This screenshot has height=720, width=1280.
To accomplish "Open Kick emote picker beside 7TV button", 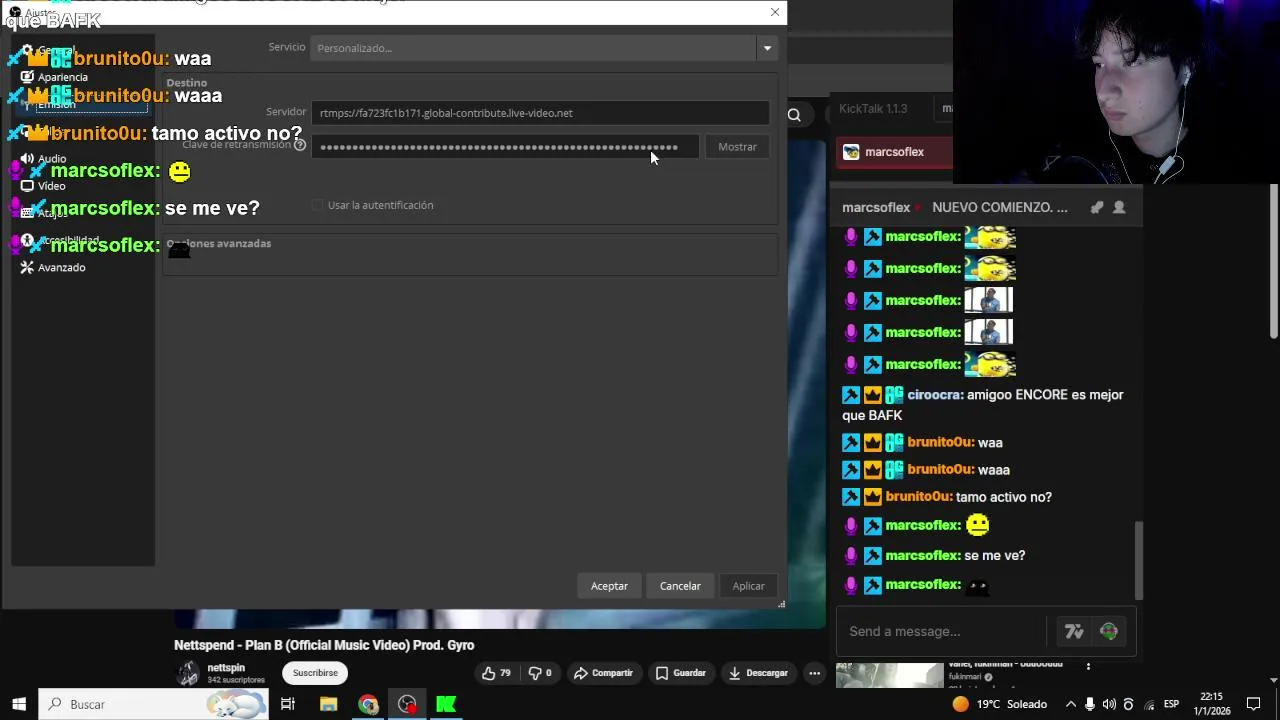I will click(x=1108, y=631).
